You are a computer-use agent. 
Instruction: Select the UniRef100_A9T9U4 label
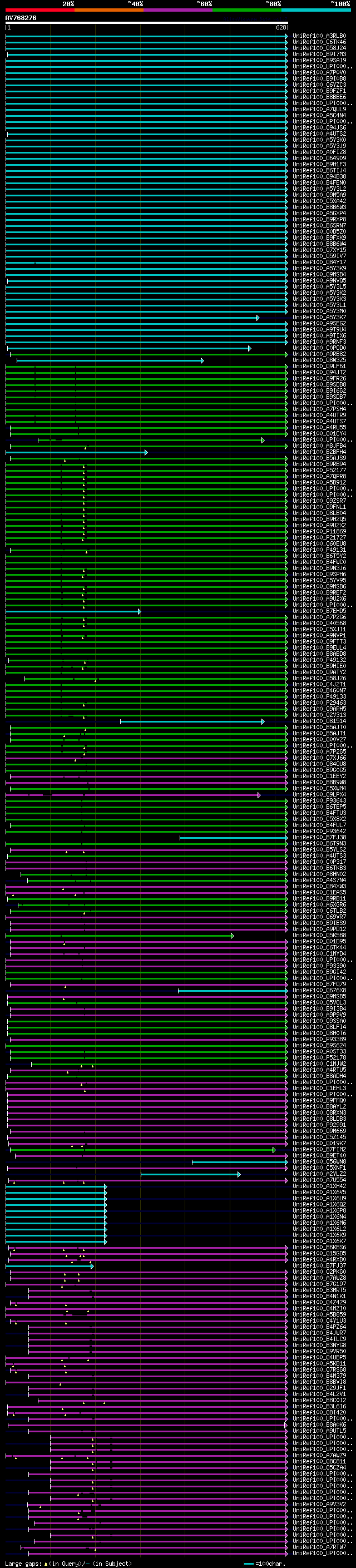pos(319,330)
